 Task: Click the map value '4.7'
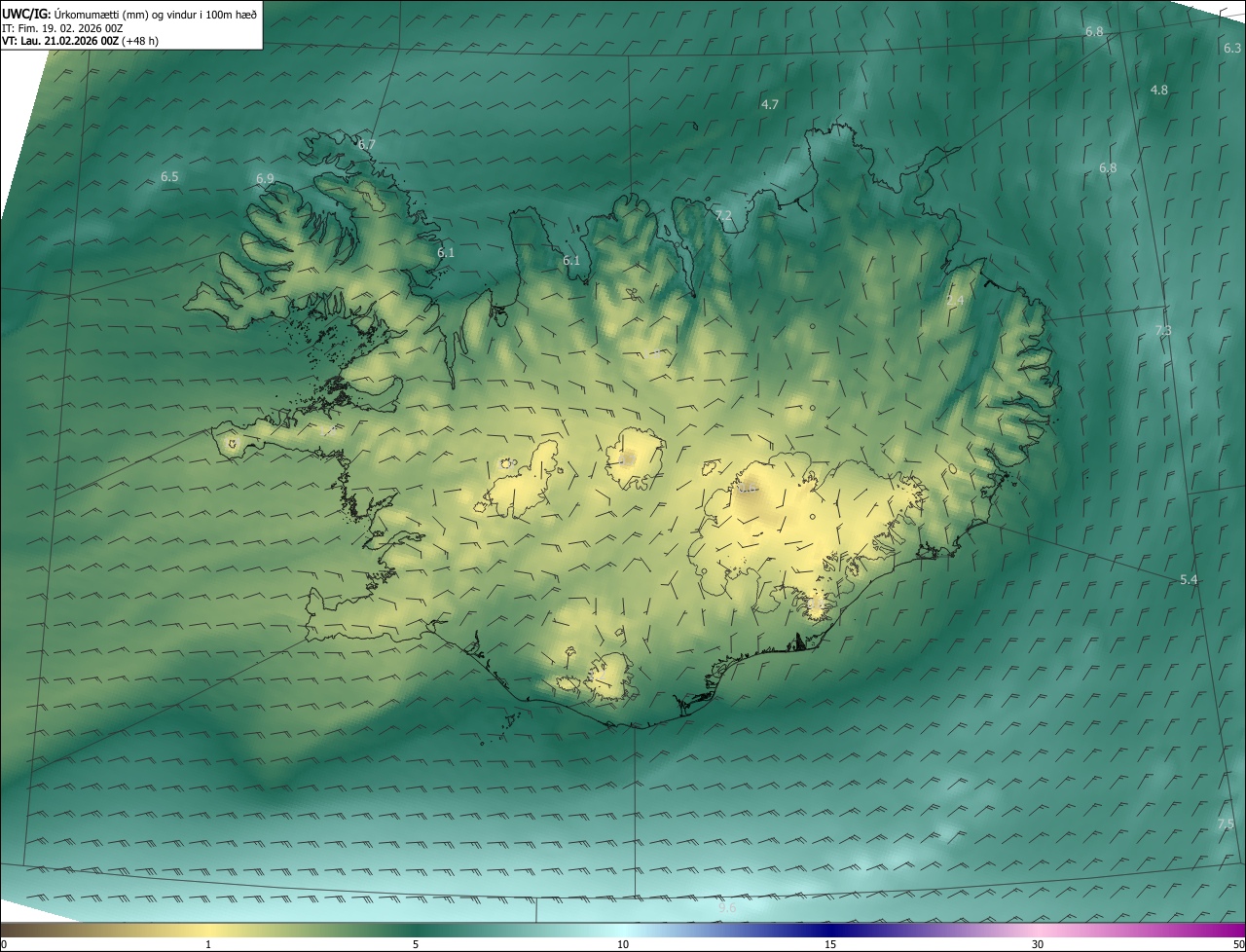[x=770, y=104]
